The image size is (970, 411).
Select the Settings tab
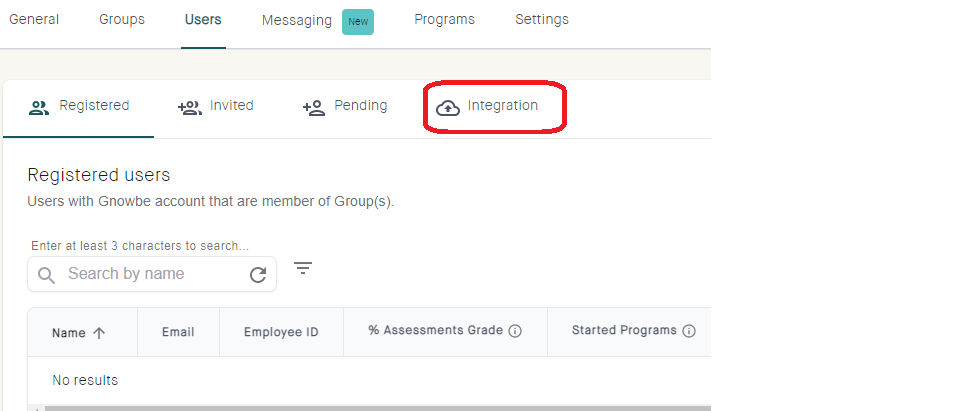pos(542,19)
